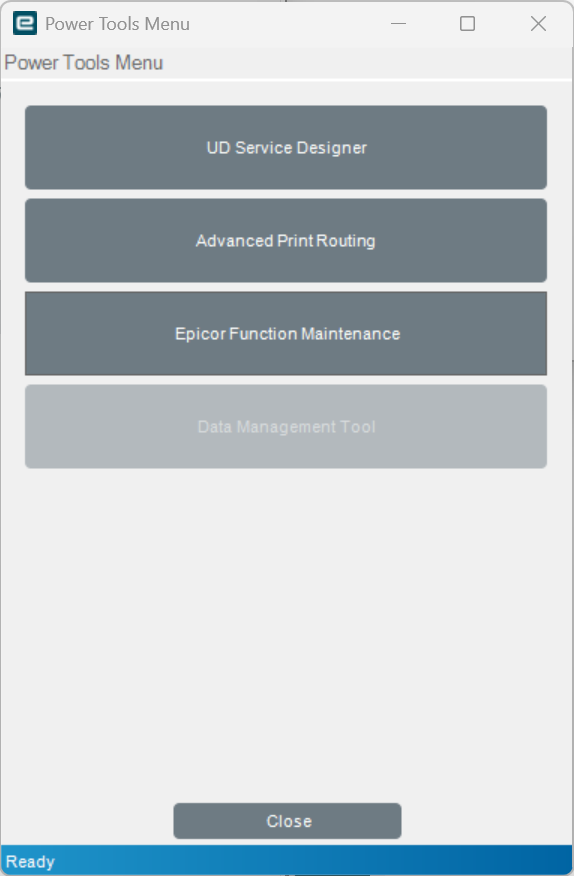Click the Epicor logo in title bar

click(25, 23)
